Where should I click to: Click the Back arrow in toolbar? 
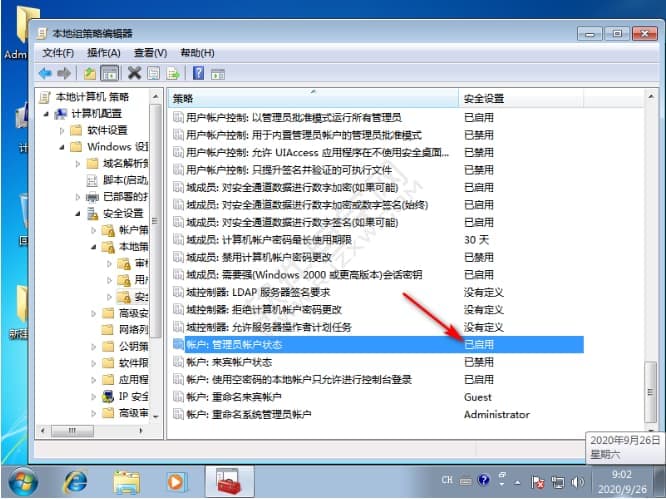45,73
